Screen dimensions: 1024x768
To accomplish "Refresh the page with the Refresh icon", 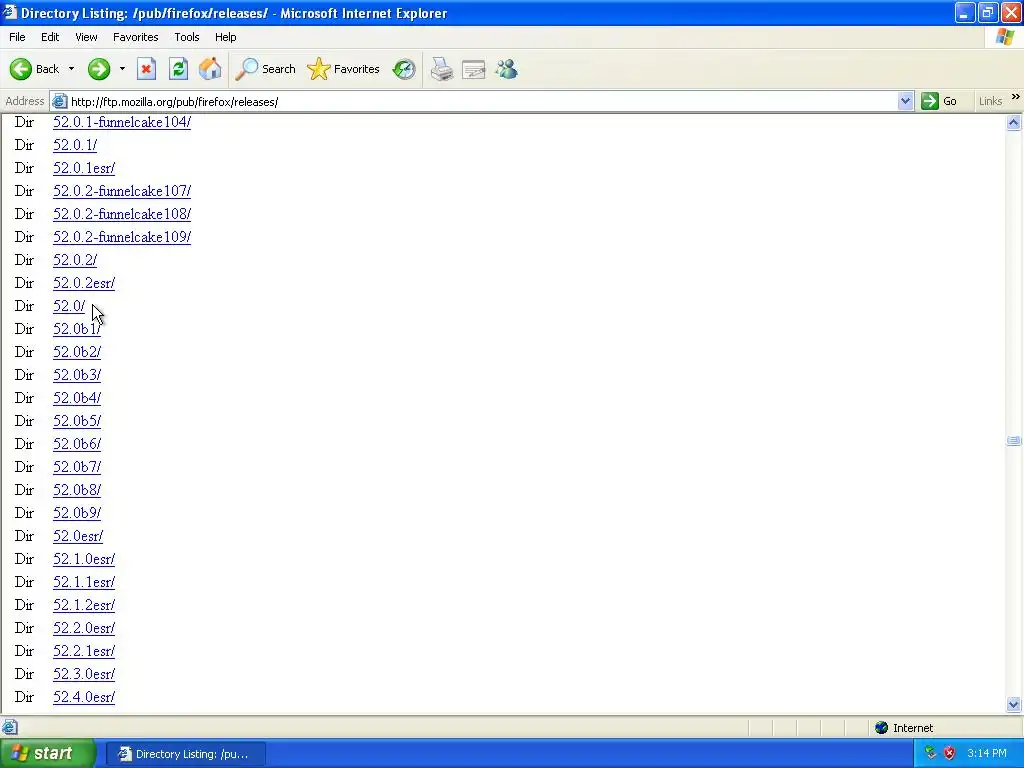I will (x=178, y=69).
